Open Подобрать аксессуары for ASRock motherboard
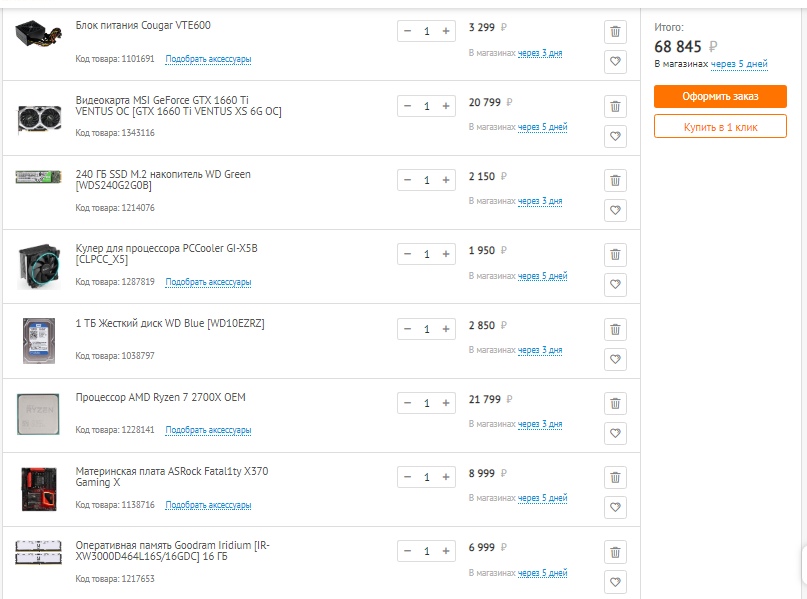The image size is (807, 599). click(208, 505)
